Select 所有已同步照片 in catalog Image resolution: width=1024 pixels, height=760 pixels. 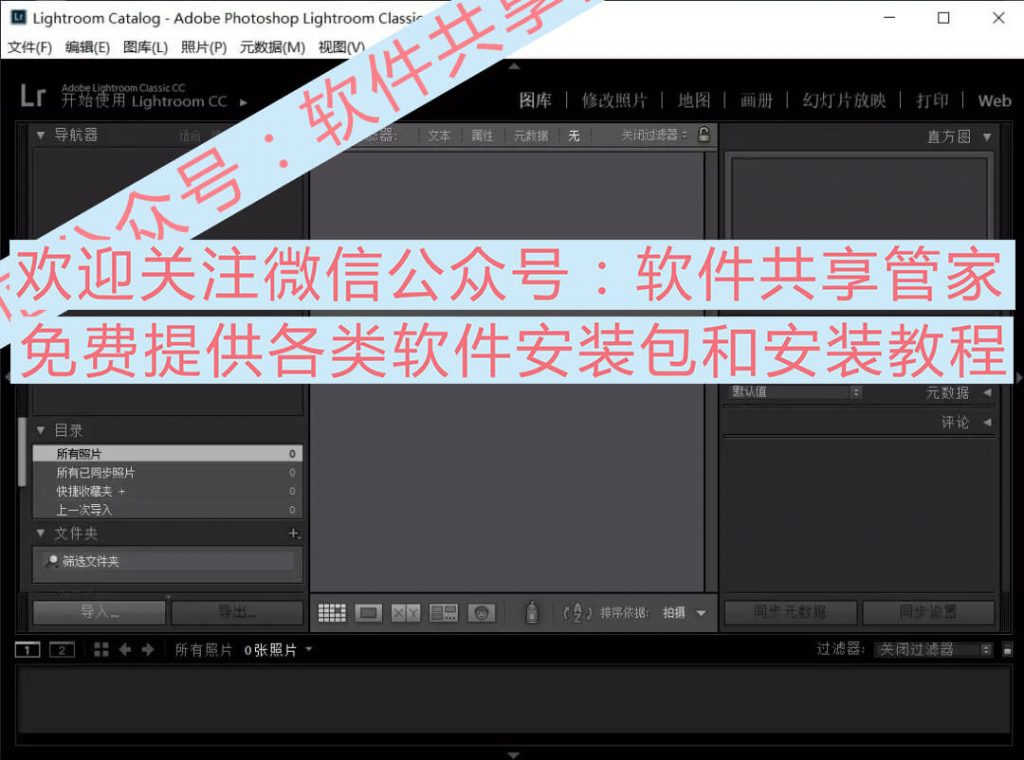167,472
